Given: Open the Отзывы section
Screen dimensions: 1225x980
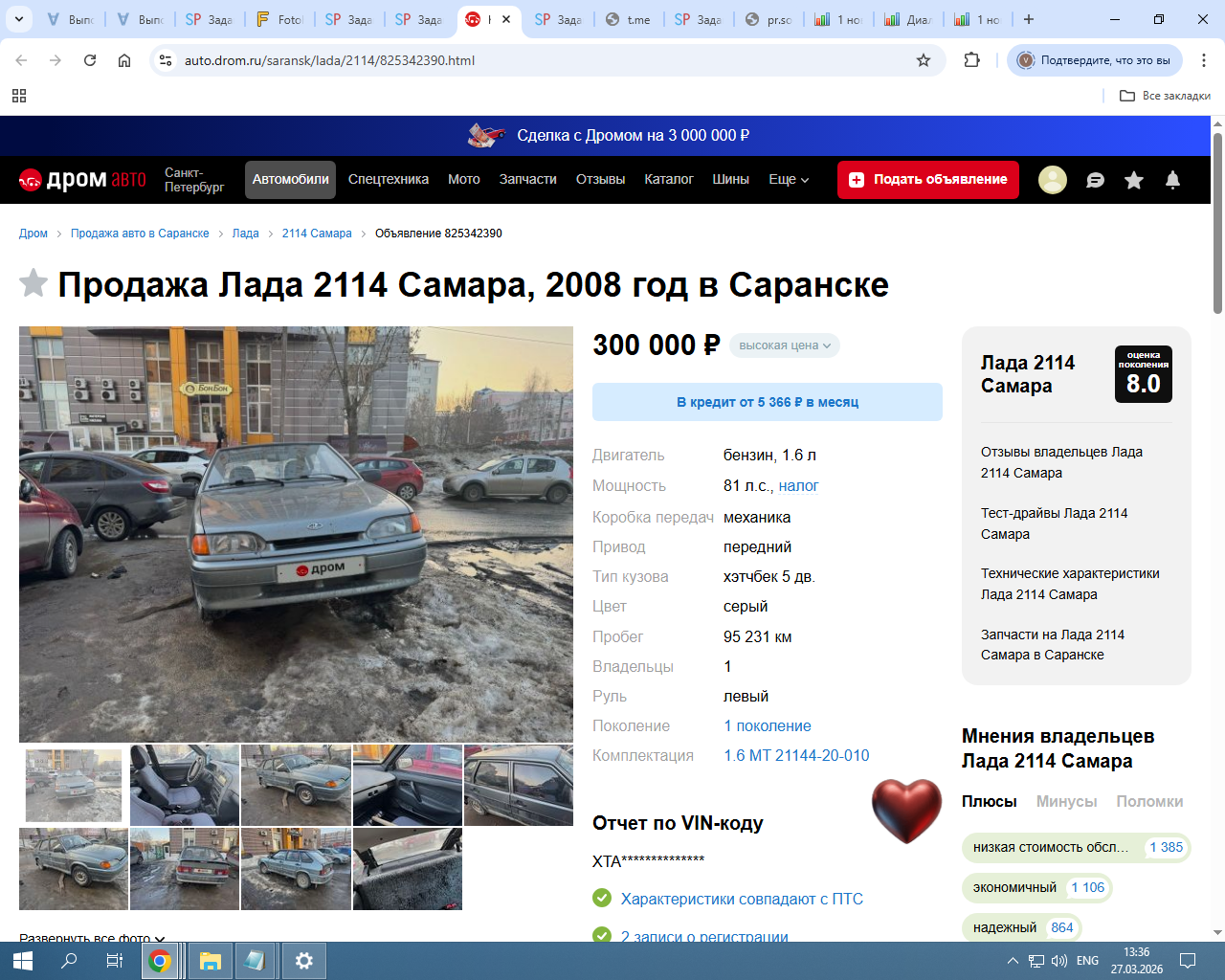Looking at the screenshot, I should (x=600, y=179).
